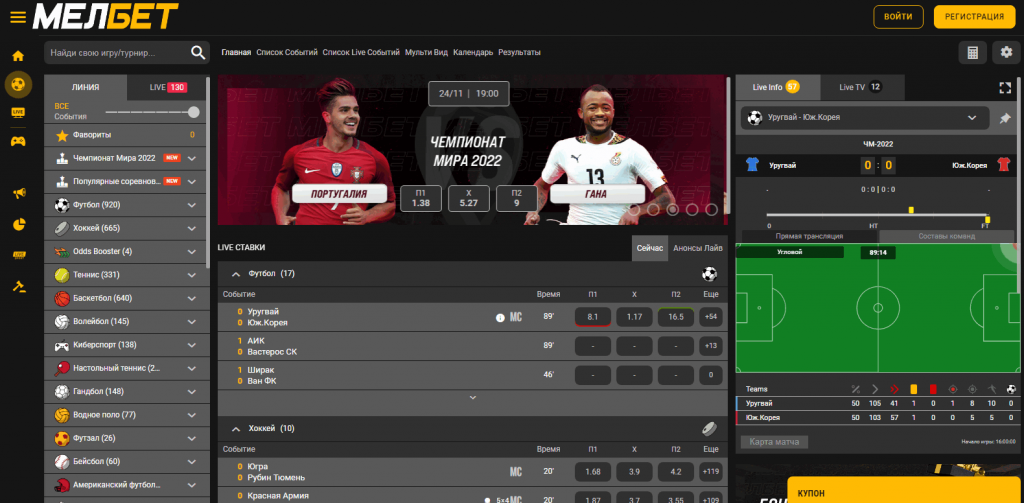Click the Войти login button

(x=897, y=17)
